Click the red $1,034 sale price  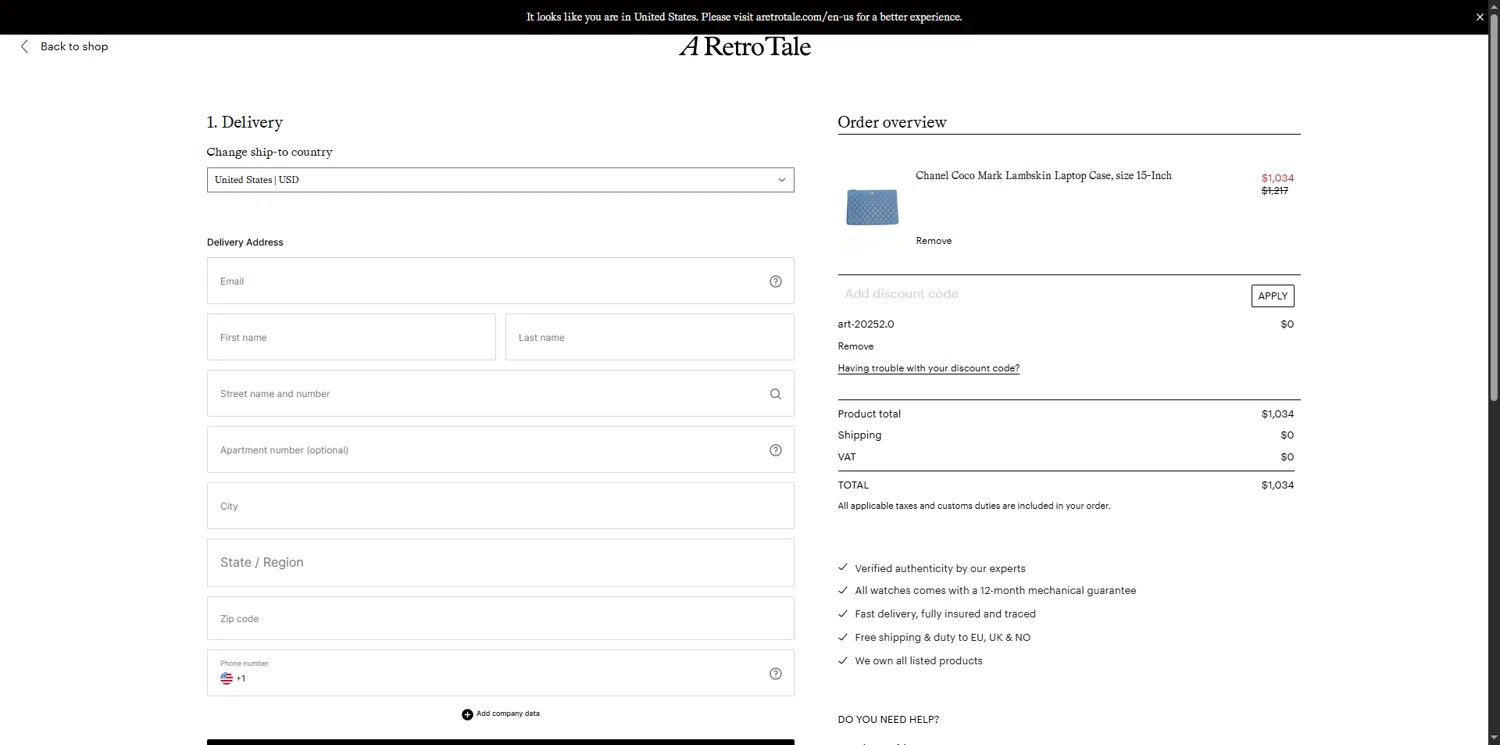(1278, 178)
